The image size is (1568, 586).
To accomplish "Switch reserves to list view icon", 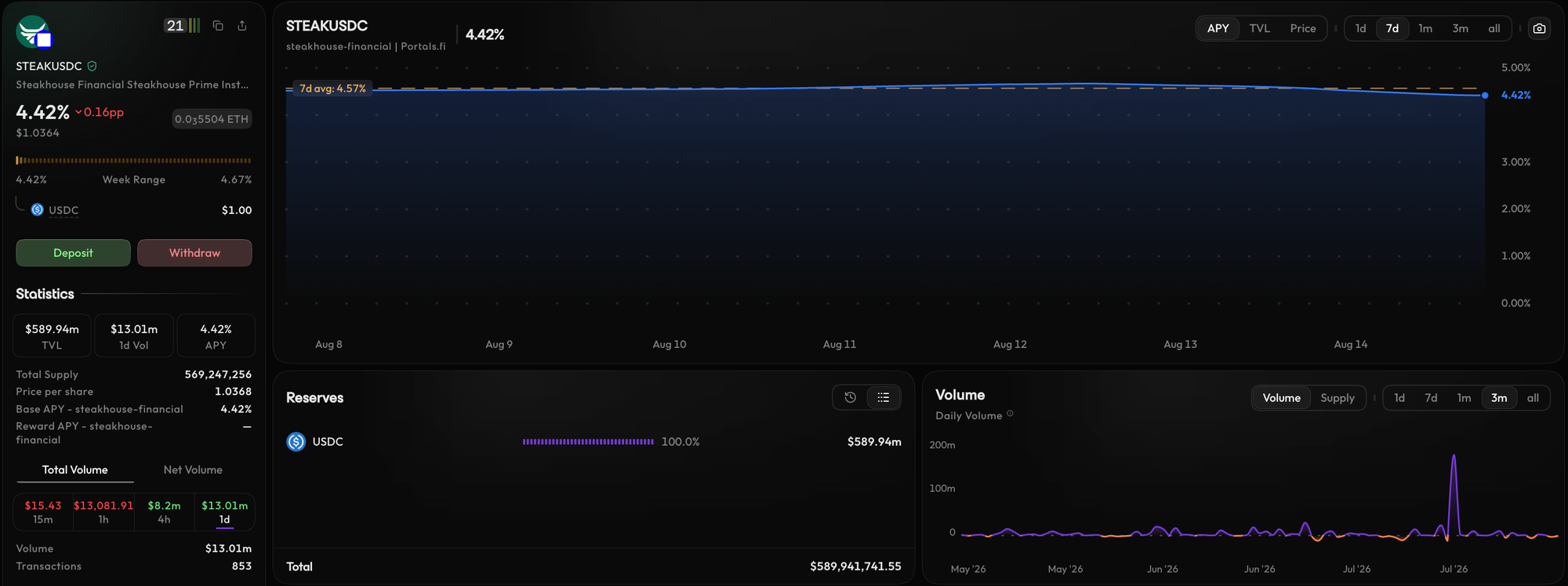I will pyautogui.click(x=884, y=398).
